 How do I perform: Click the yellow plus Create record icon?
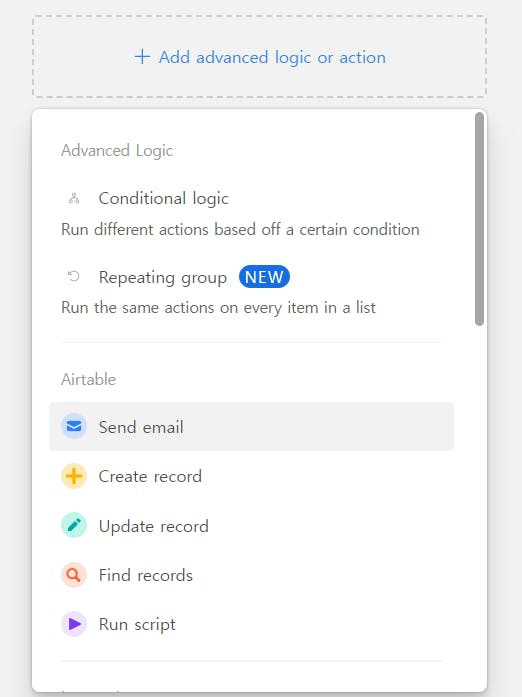(x=74, y=476)
